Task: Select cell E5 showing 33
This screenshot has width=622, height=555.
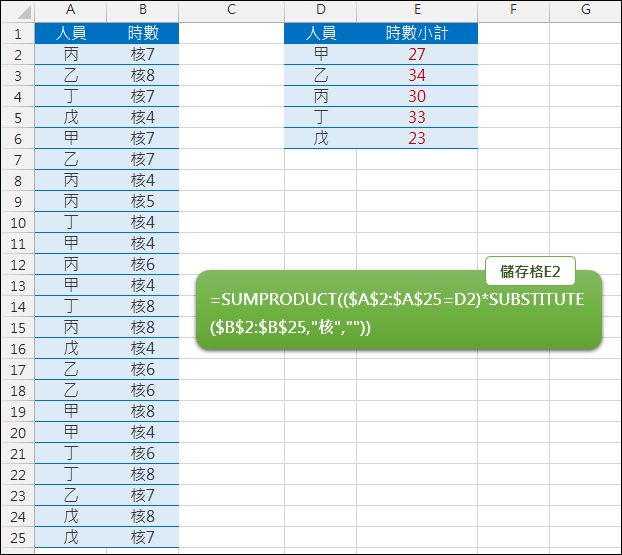Action: [x=417, y=117]
